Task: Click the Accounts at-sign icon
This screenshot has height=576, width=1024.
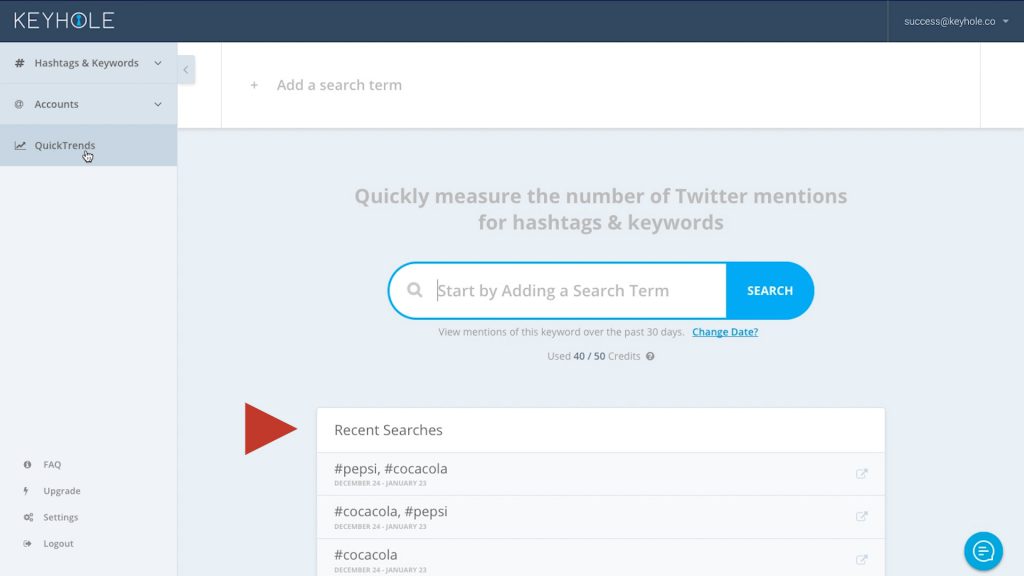Action: 19,104
